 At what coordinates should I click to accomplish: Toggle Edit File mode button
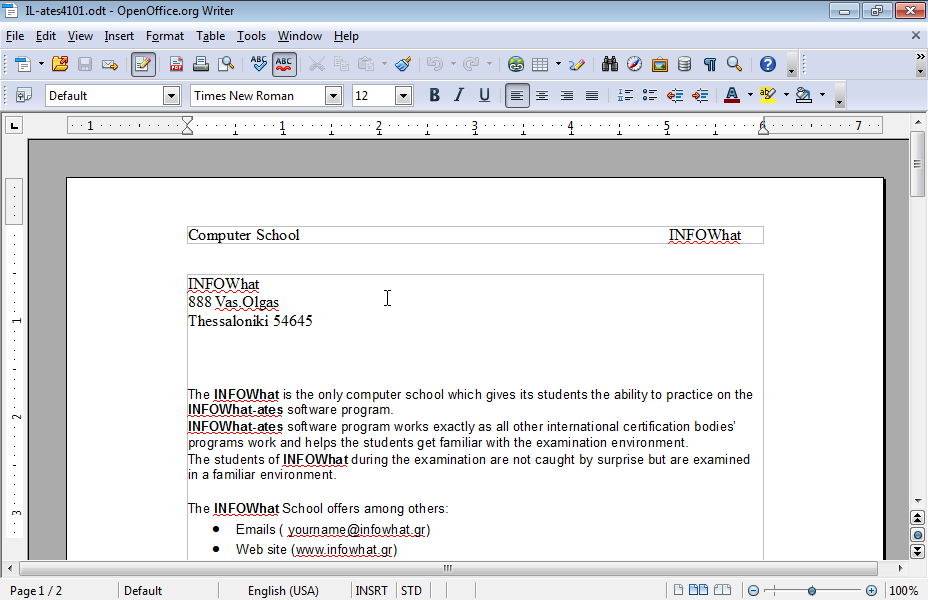[143, 64]
